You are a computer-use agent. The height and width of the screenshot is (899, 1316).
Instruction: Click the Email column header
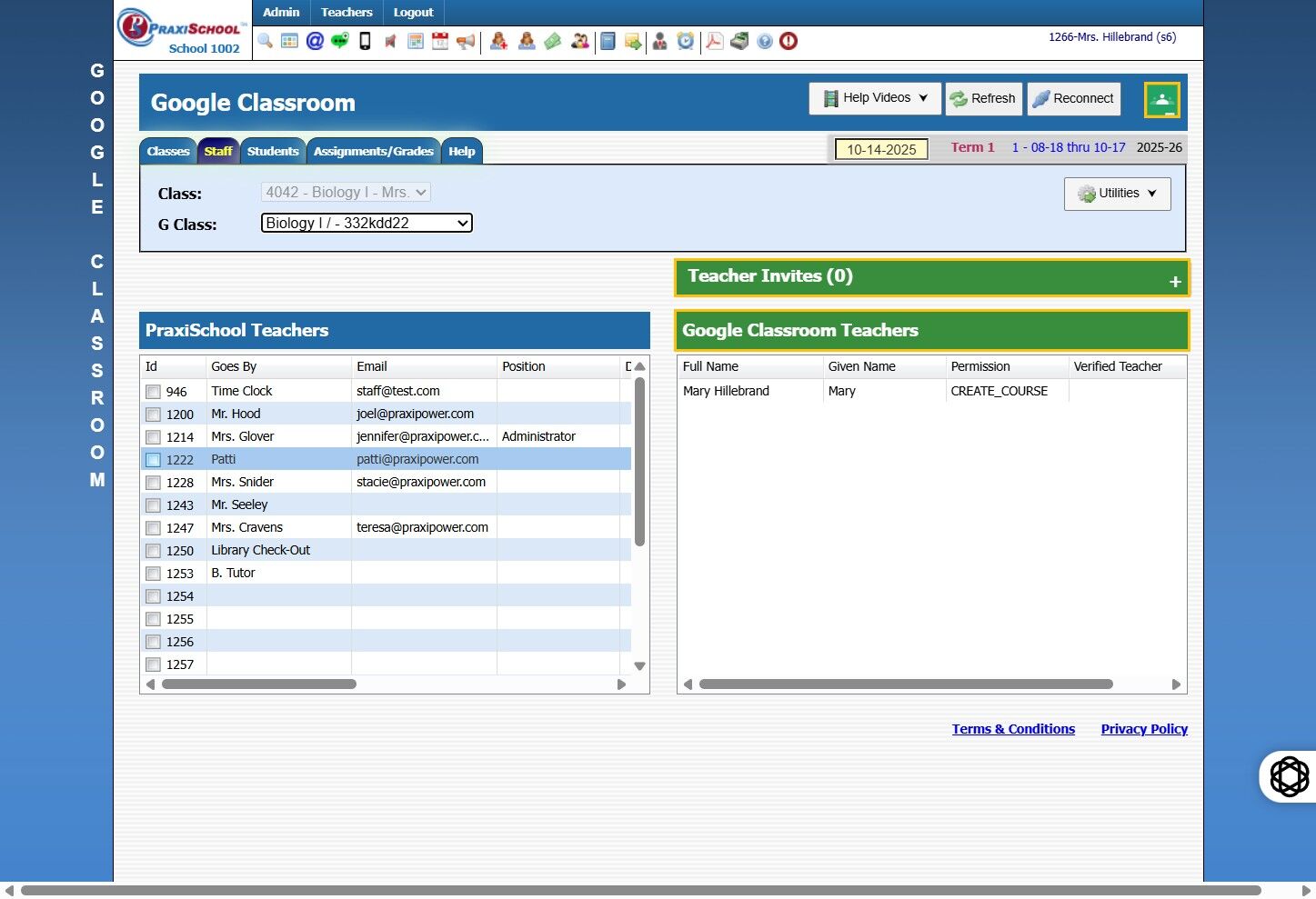coord(424,367)
